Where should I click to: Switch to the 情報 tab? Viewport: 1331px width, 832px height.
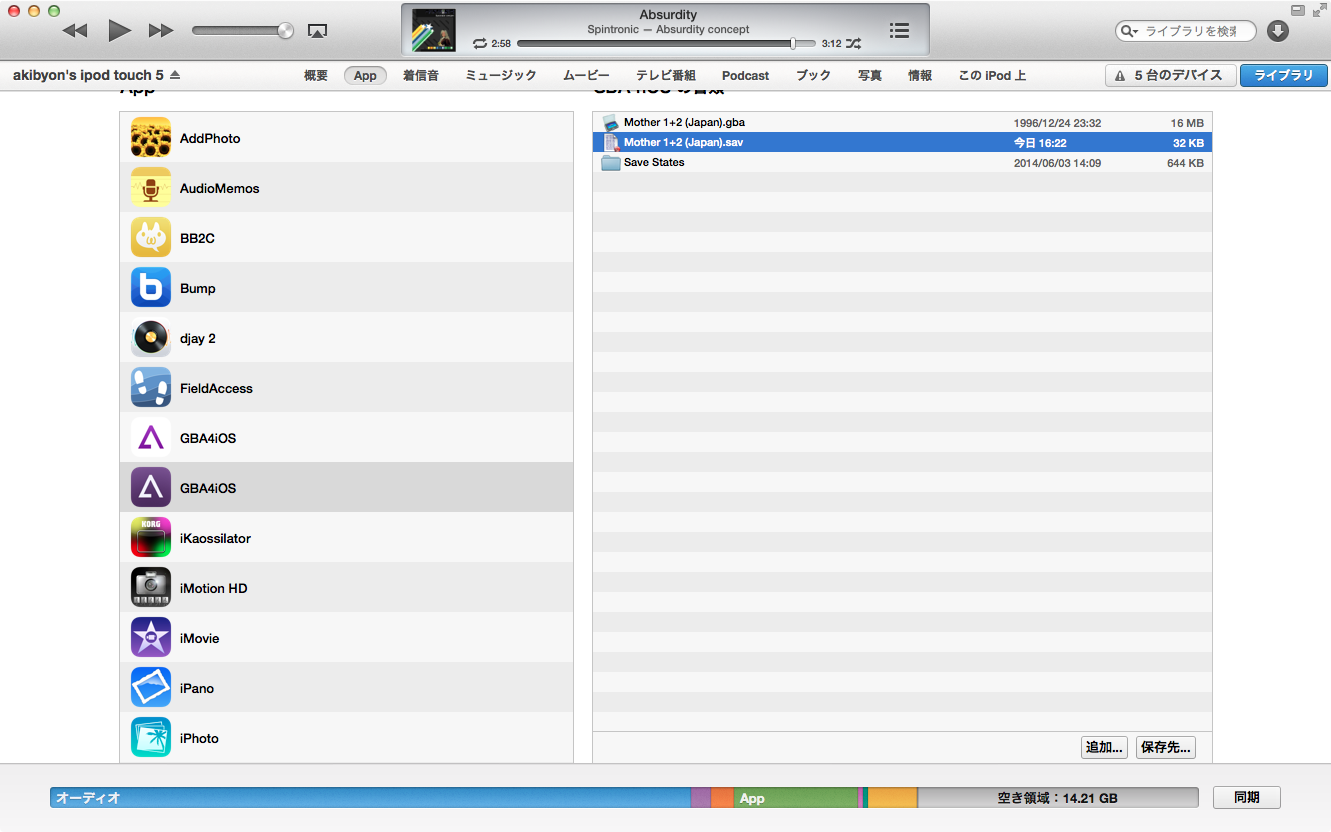pyautogui.click(x=920, y=75)
